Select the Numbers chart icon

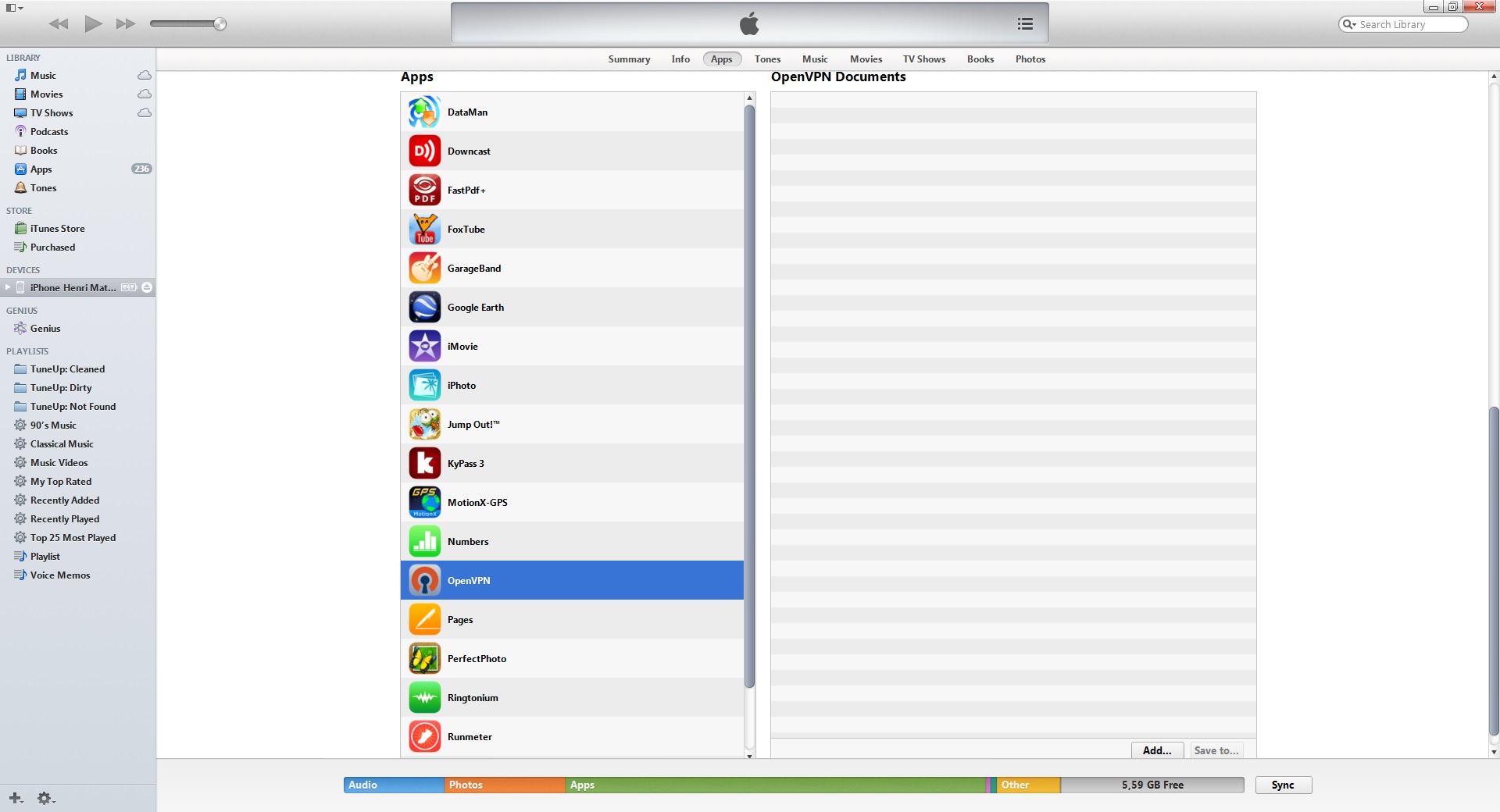424,542
